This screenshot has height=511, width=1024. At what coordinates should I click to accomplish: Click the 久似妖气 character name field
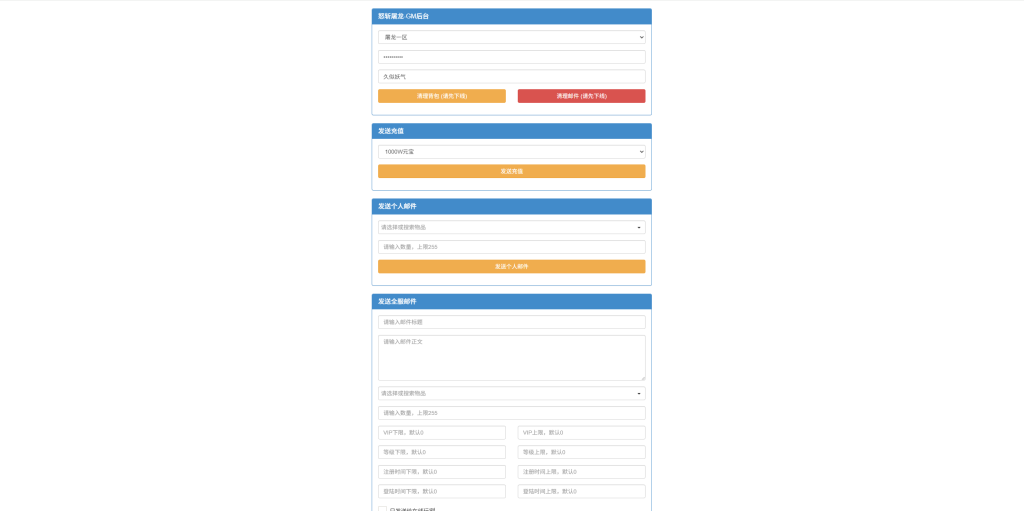point(511,76)
